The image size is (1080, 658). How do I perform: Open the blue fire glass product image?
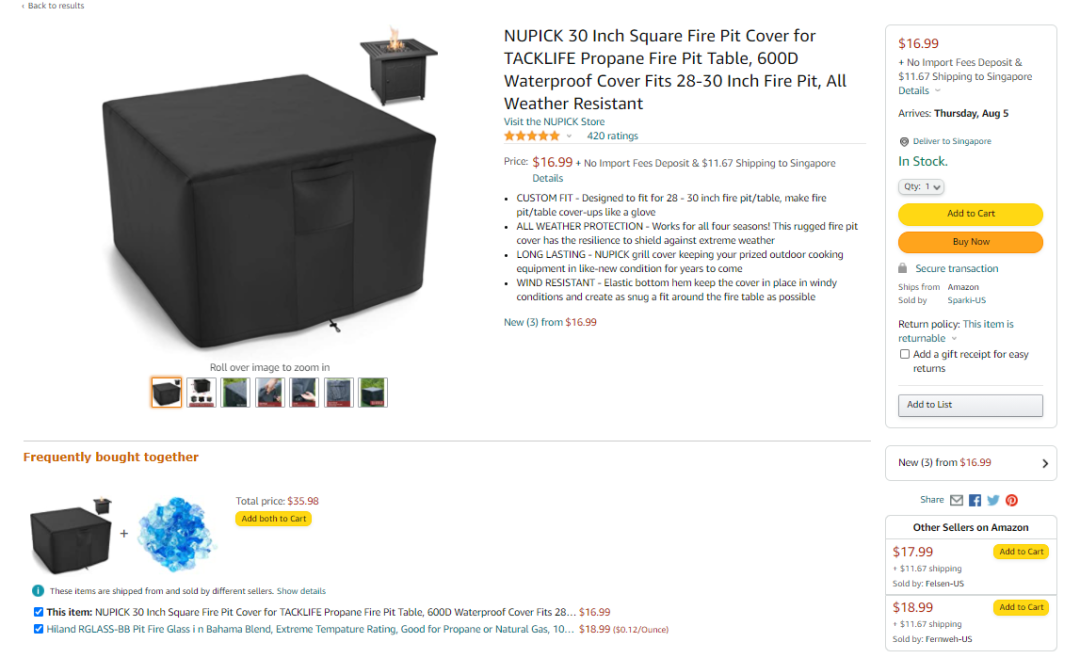[x=177, y=534]
